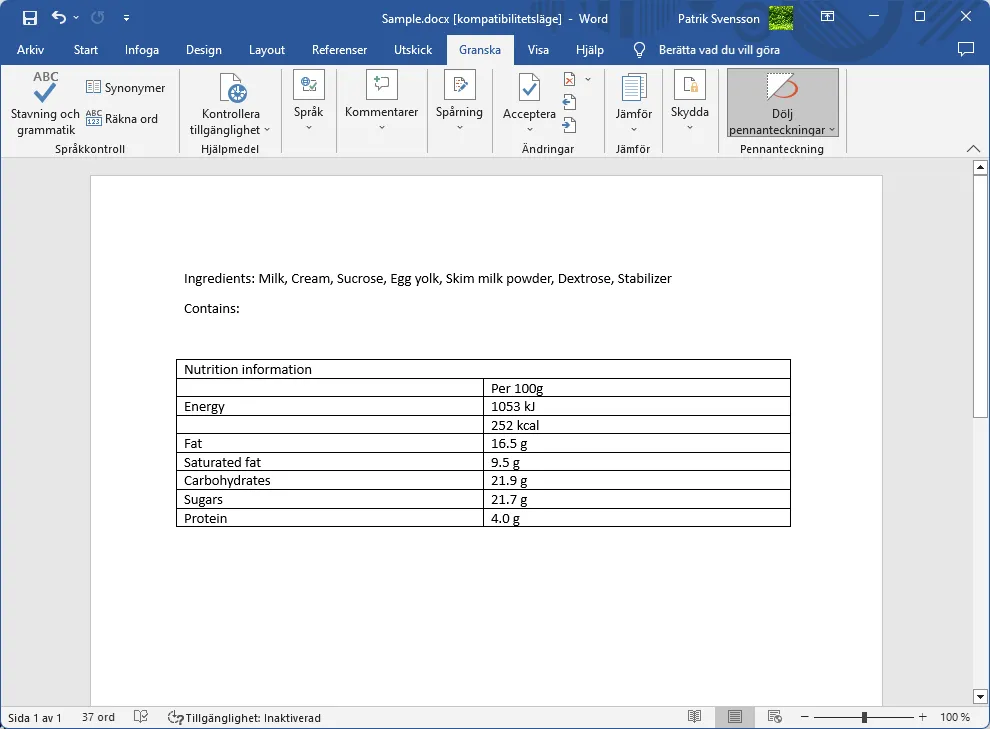Expand the Kontrollera tillgänglighet dropdown arrow
This screenshot has width=990, height=729.
(267, 129)
